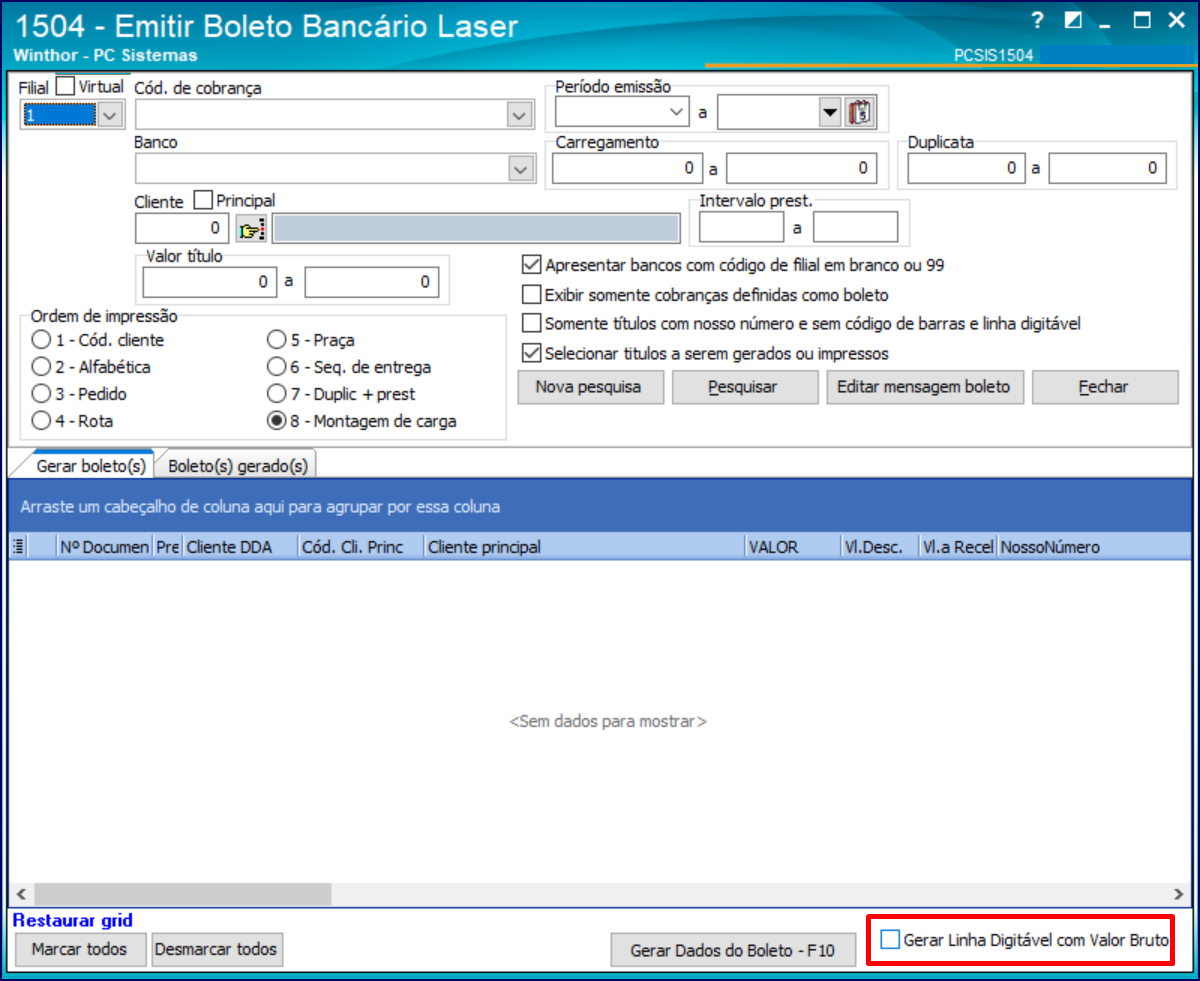
Task: Sort by the Prest column header
Action: click(167, 547)
